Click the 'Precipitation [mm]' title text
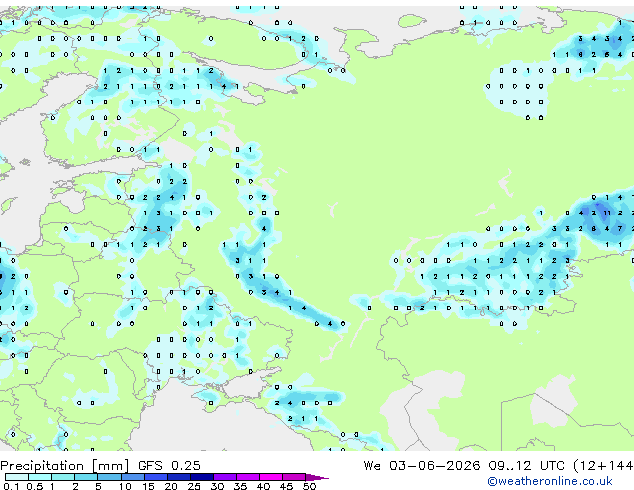 [64, 466]
